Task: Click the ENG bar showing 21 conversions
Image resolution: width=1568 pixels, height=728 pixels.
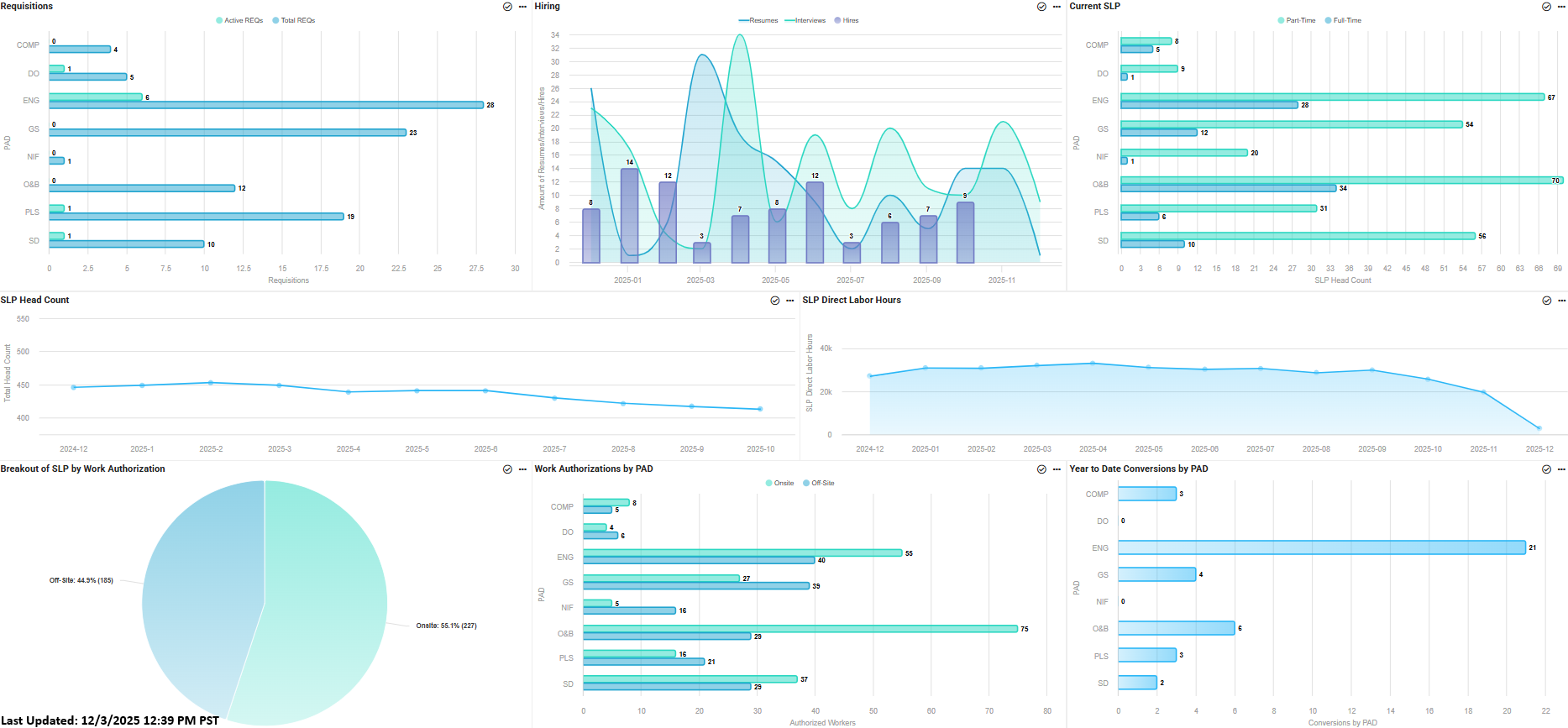Action: (1321, 547)
